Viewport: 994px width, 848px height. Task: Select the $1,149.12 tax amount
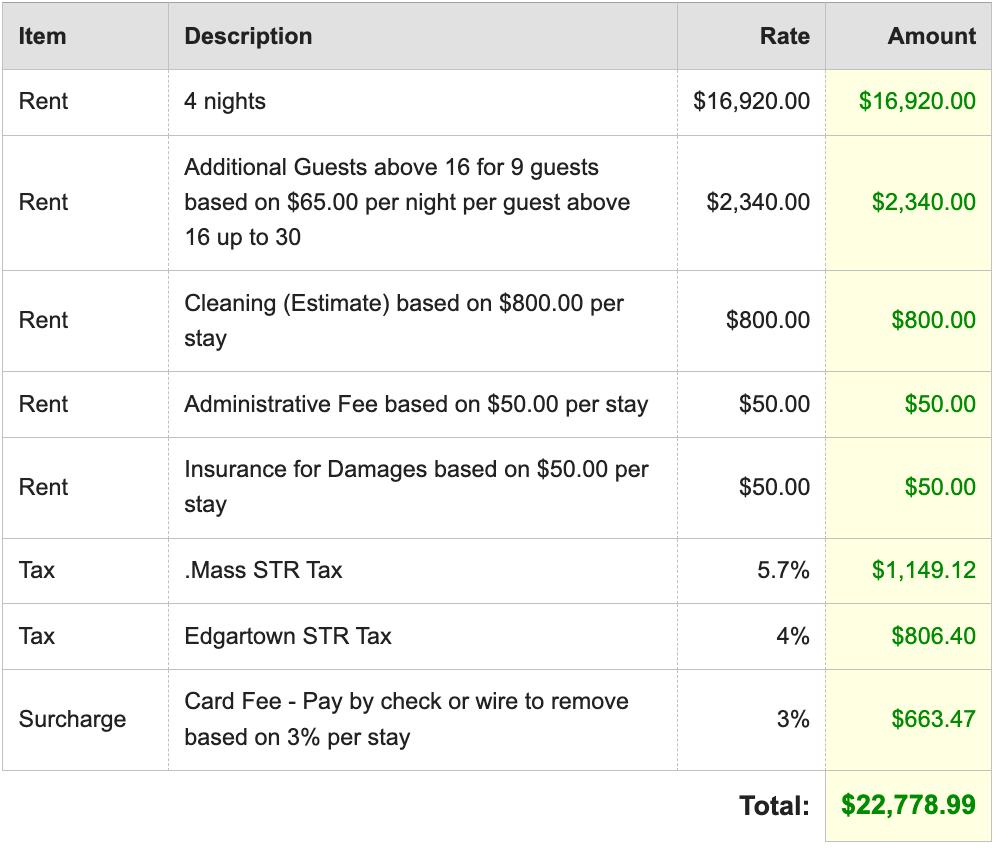tap(923, 570)
